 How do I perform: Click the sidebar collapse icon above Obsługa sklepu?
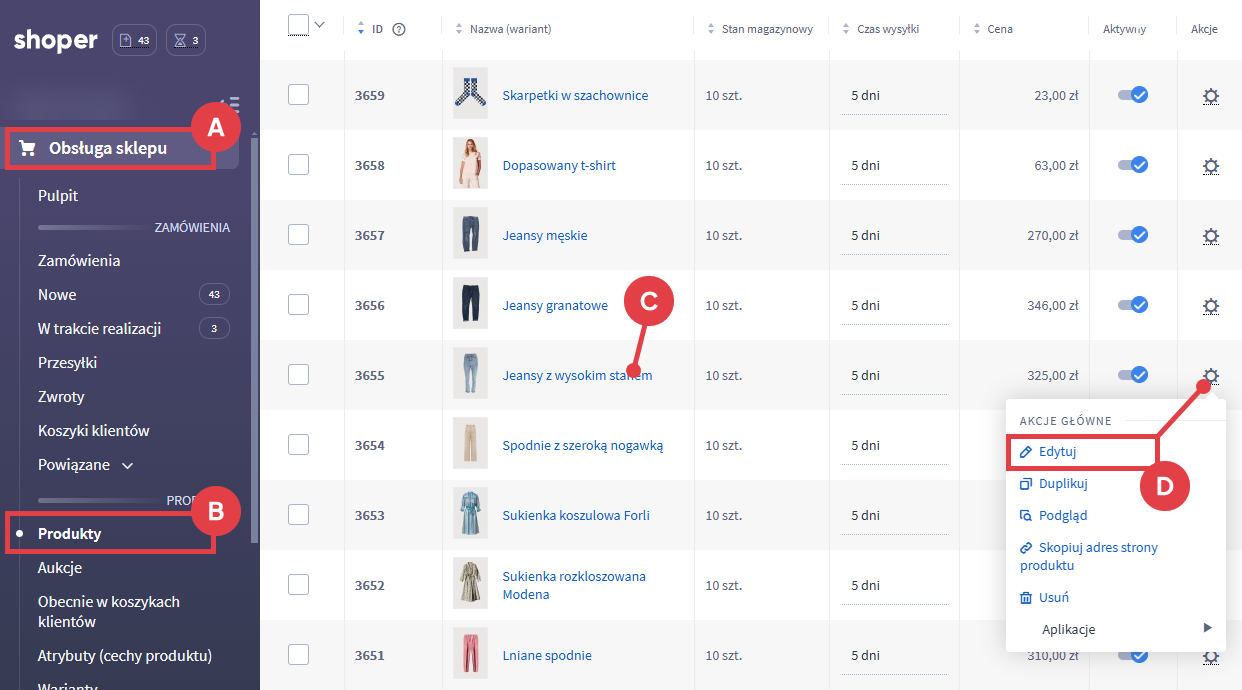tap(230, 103)
